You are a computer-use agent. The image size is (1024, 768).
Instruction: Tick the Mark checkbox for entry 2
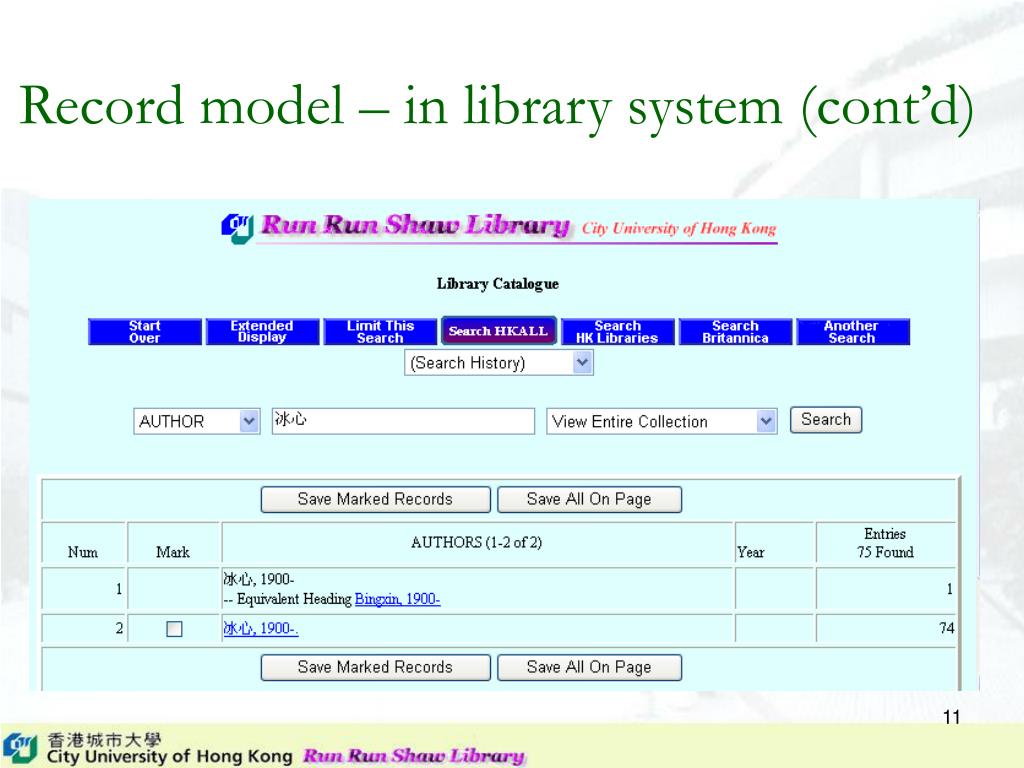(174, 629)
